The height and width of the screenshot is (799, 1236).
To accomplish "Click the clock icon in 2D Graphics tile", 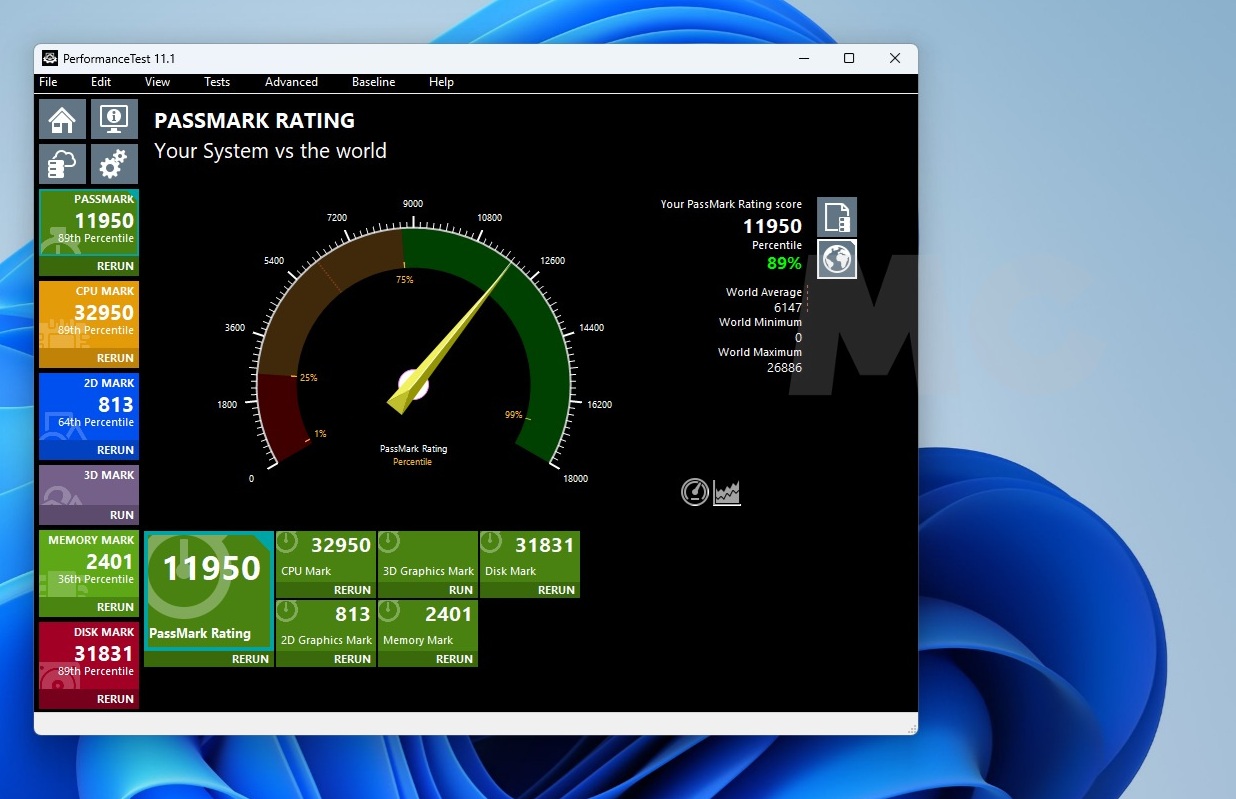I will pos(287,611).
